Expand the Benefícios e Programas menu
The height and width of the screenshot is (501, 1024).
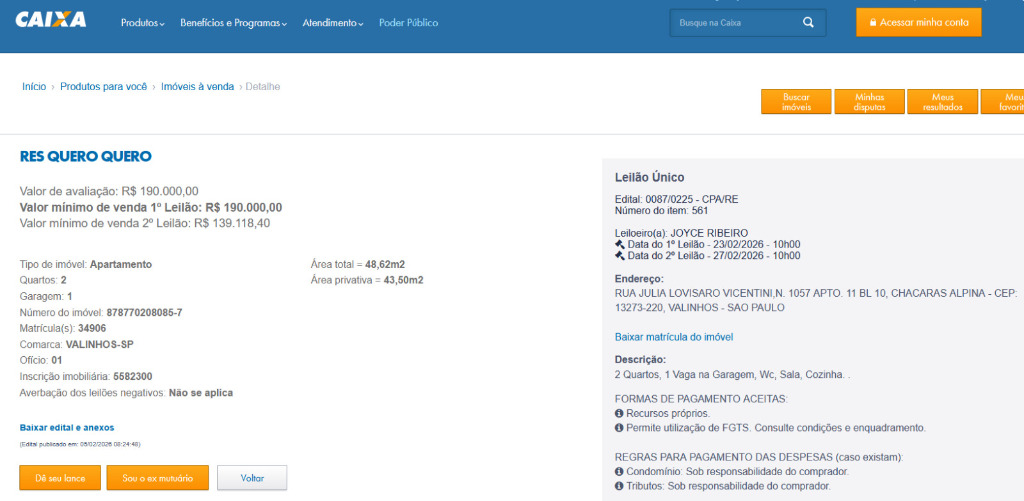coord(233,23)
